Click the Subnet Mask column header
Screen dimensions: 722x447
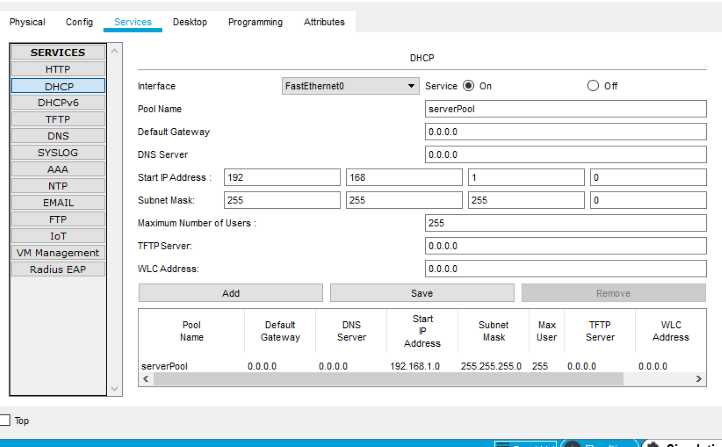tap(494, 331)
